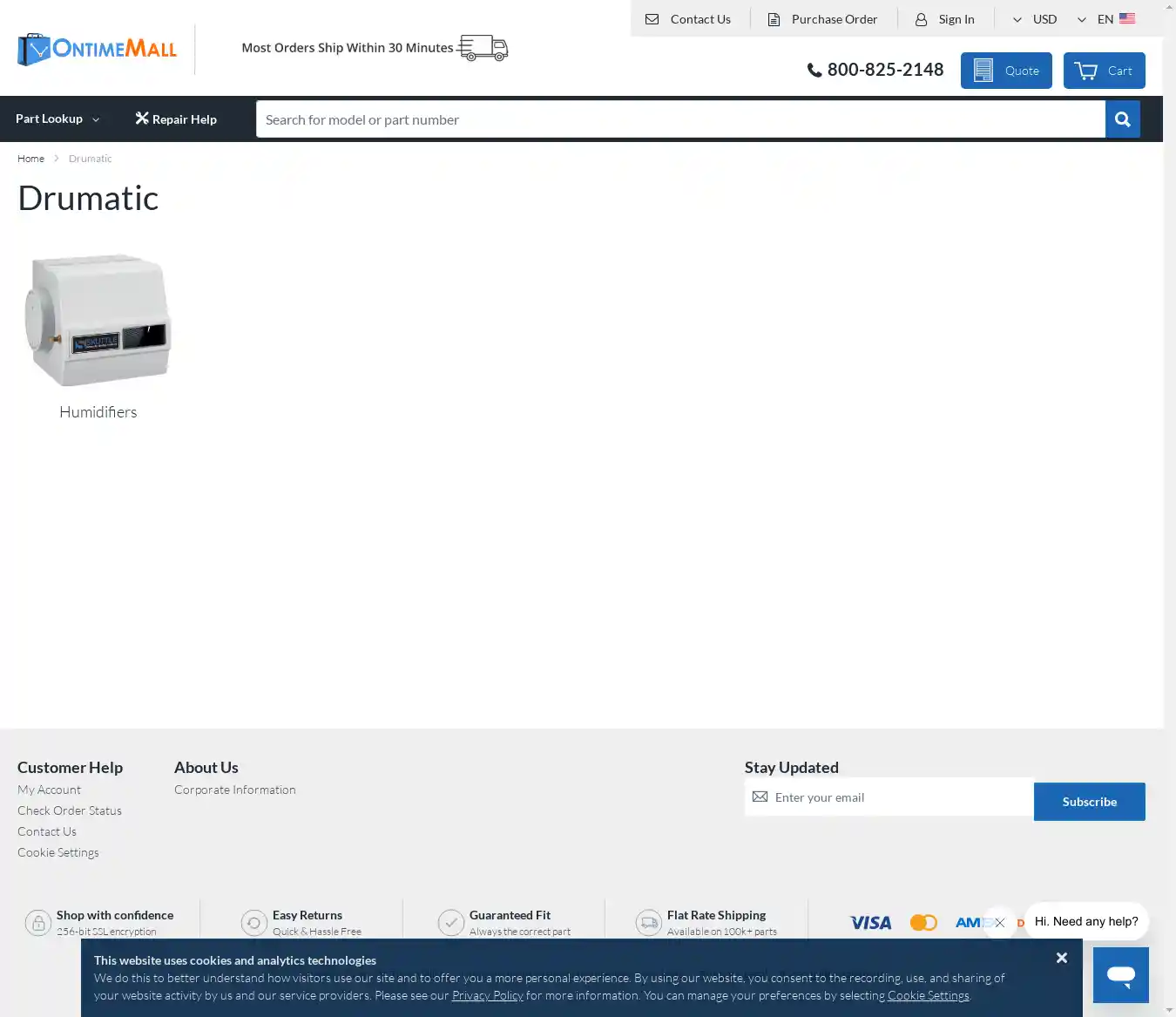Open the shopping Cart
Screen dimensions: 1176x1017
1104,71
